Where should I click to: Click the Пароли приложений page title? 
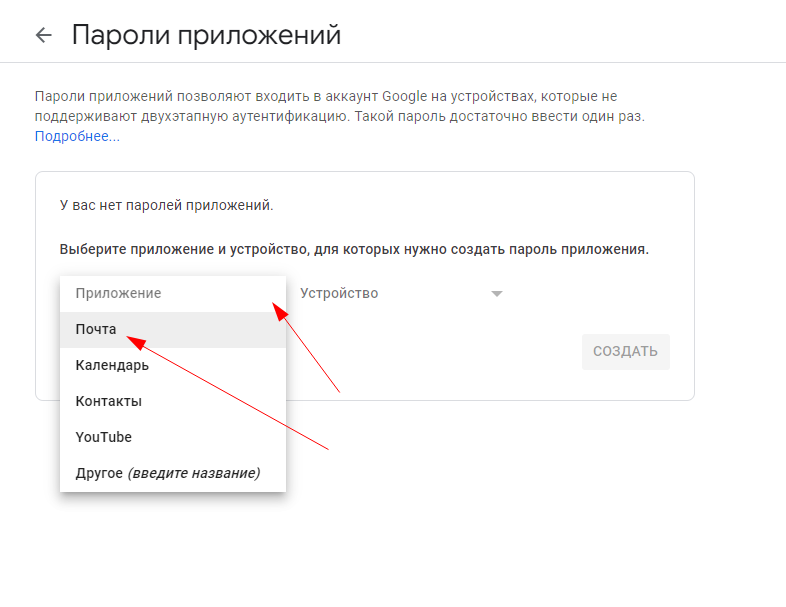click(x=206, y=35)
